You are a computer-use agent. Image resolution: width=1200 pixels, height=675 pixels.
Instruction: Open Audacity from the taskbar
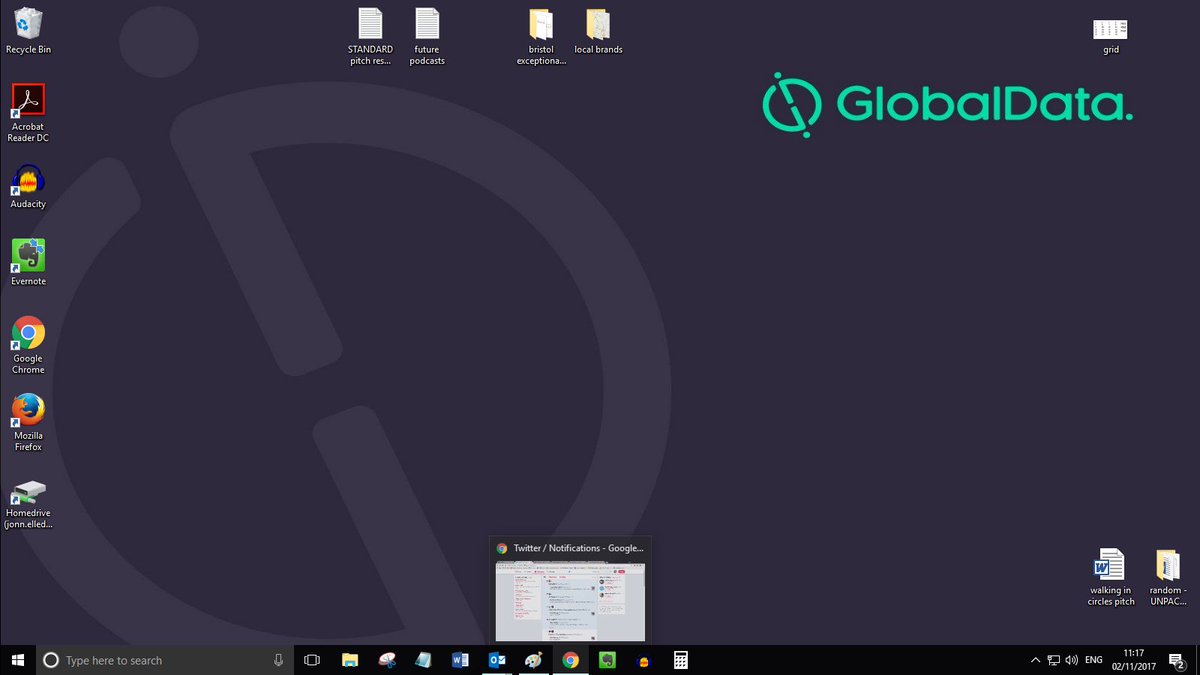643,660
